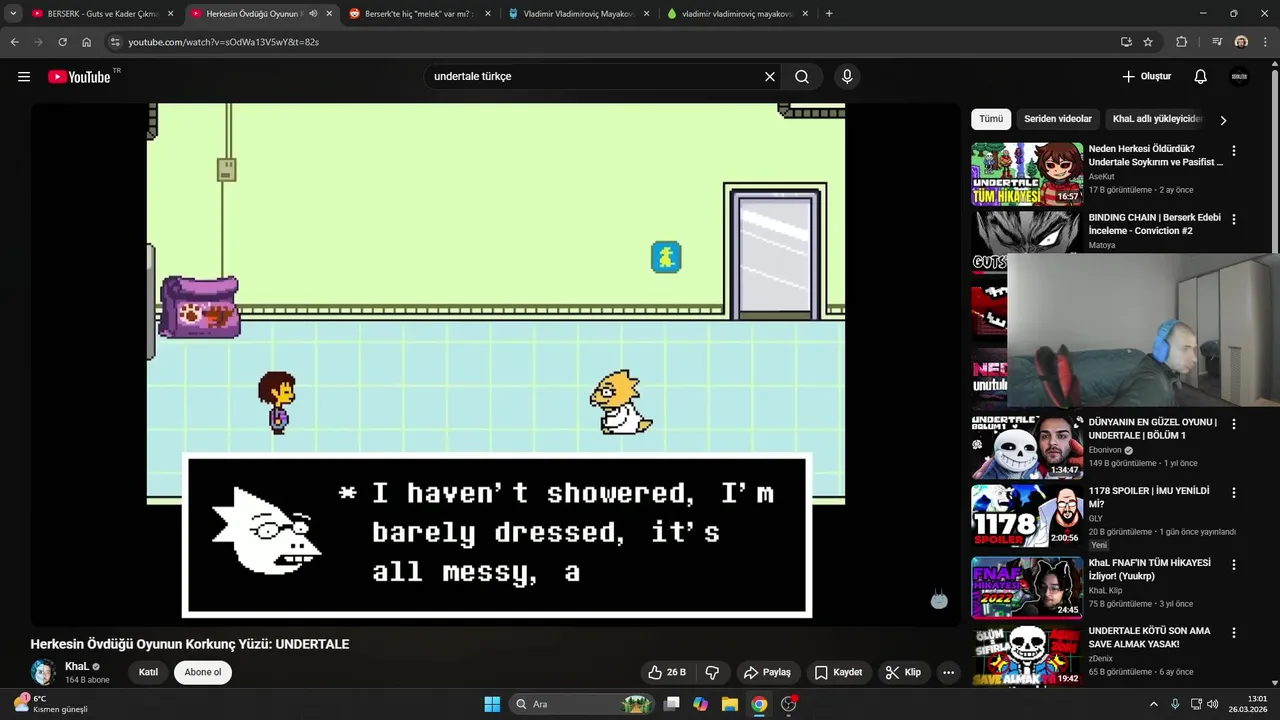Show hidden system tray icons
The image size is (1280, 720).
(1153, 704)
